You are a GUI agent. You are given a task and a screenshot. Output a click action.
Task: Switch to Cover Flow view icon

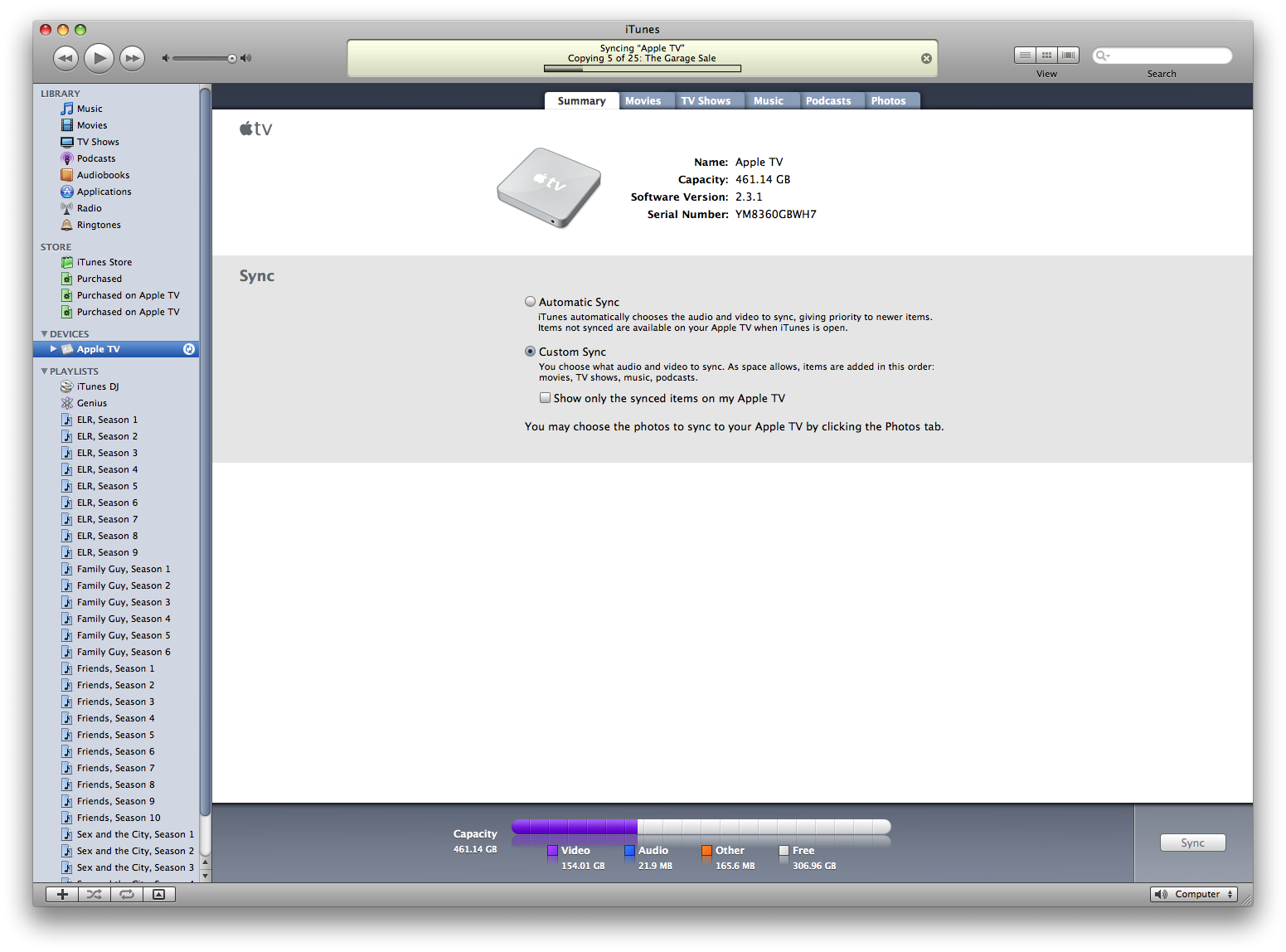click(x=1069, y=56)
